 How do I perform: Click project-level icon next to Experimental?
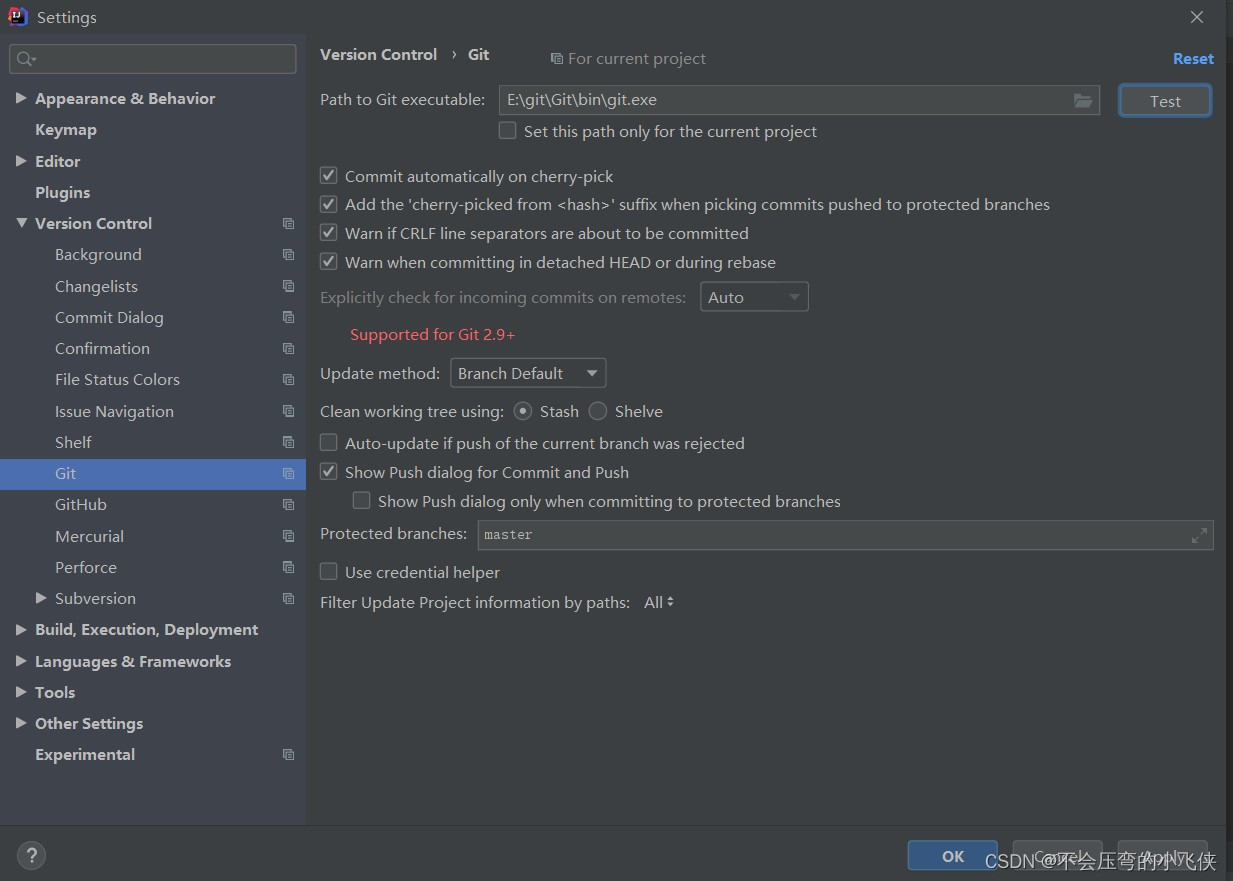(x=288, y=755)
